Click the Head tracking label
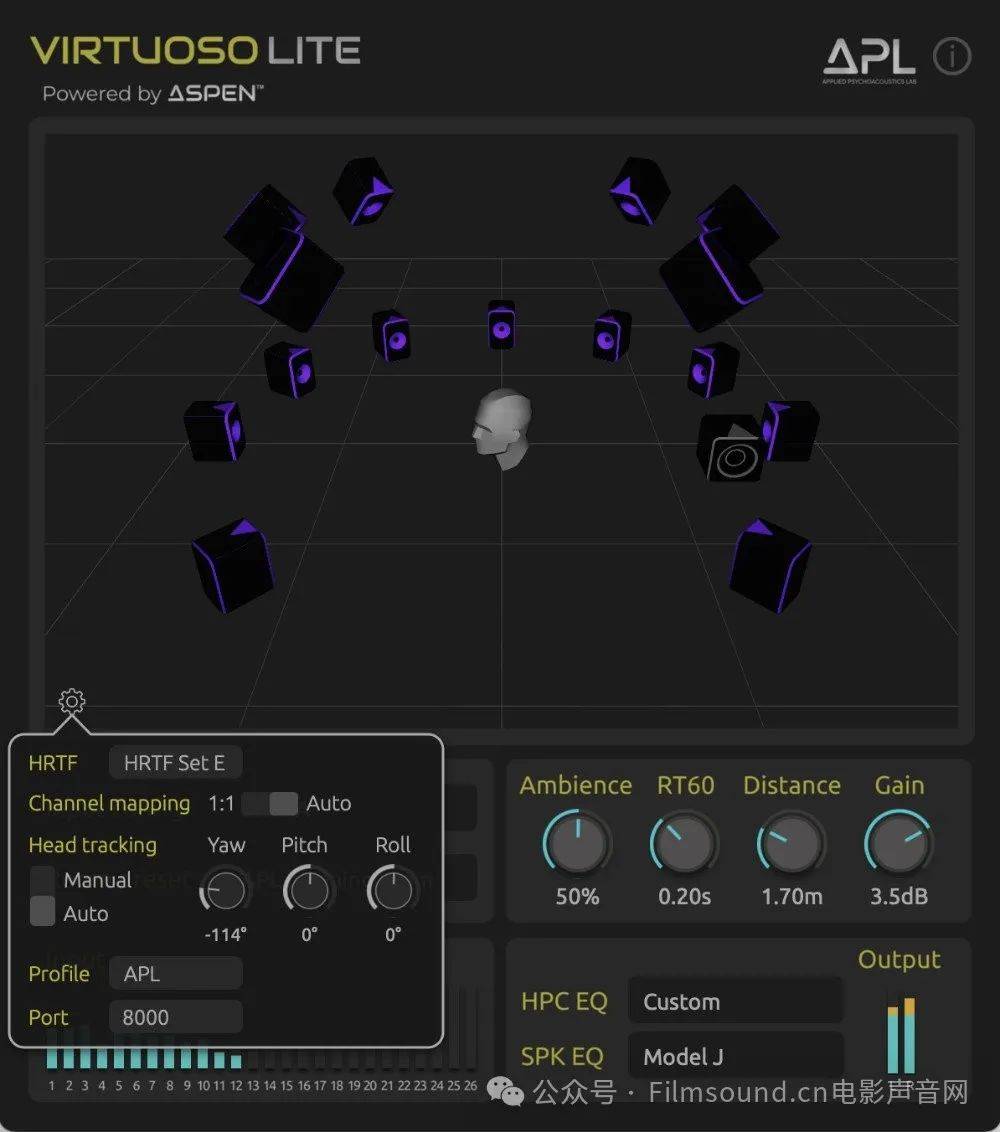 [92, 845]
